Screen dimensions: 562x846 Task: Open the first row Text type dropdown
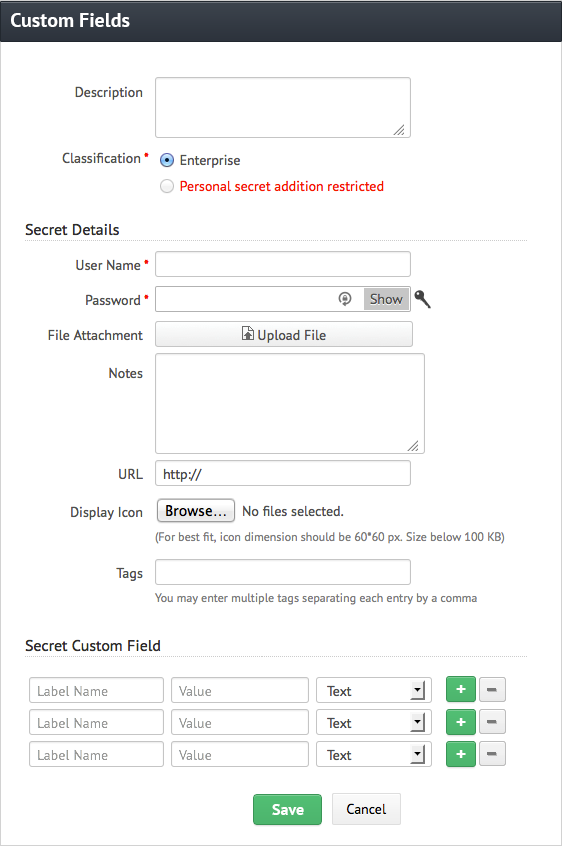(374, 690)
